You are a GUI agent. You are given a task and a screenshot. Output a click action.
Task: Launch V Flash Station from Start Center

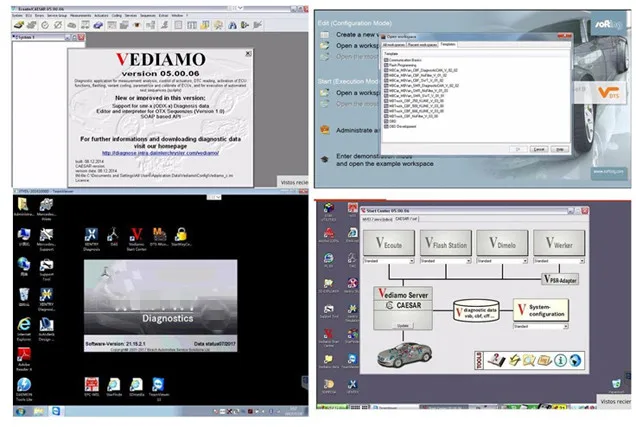(x=445, y=243)
